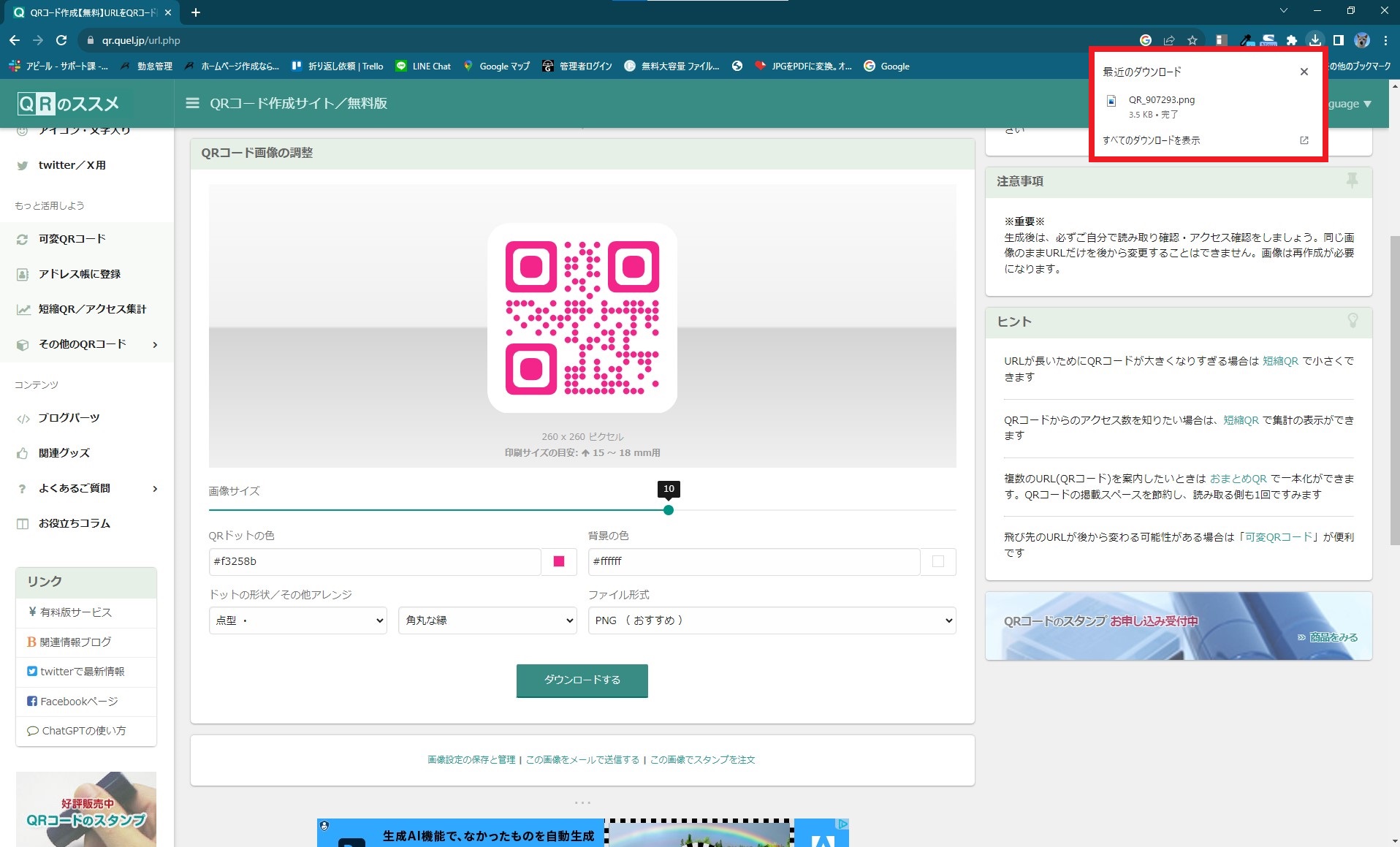Viewport: 1400px width, 847px height.
Task: Open all downloads via external link icon
Action: click(1304, 140)
